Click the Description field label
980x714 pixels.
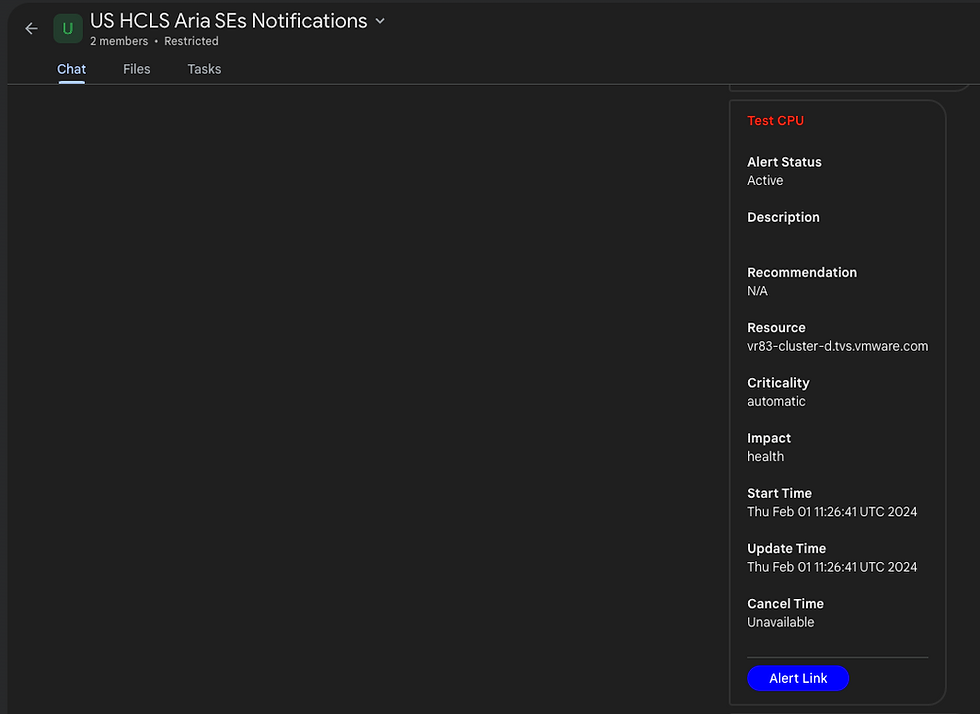click(783, 218)
